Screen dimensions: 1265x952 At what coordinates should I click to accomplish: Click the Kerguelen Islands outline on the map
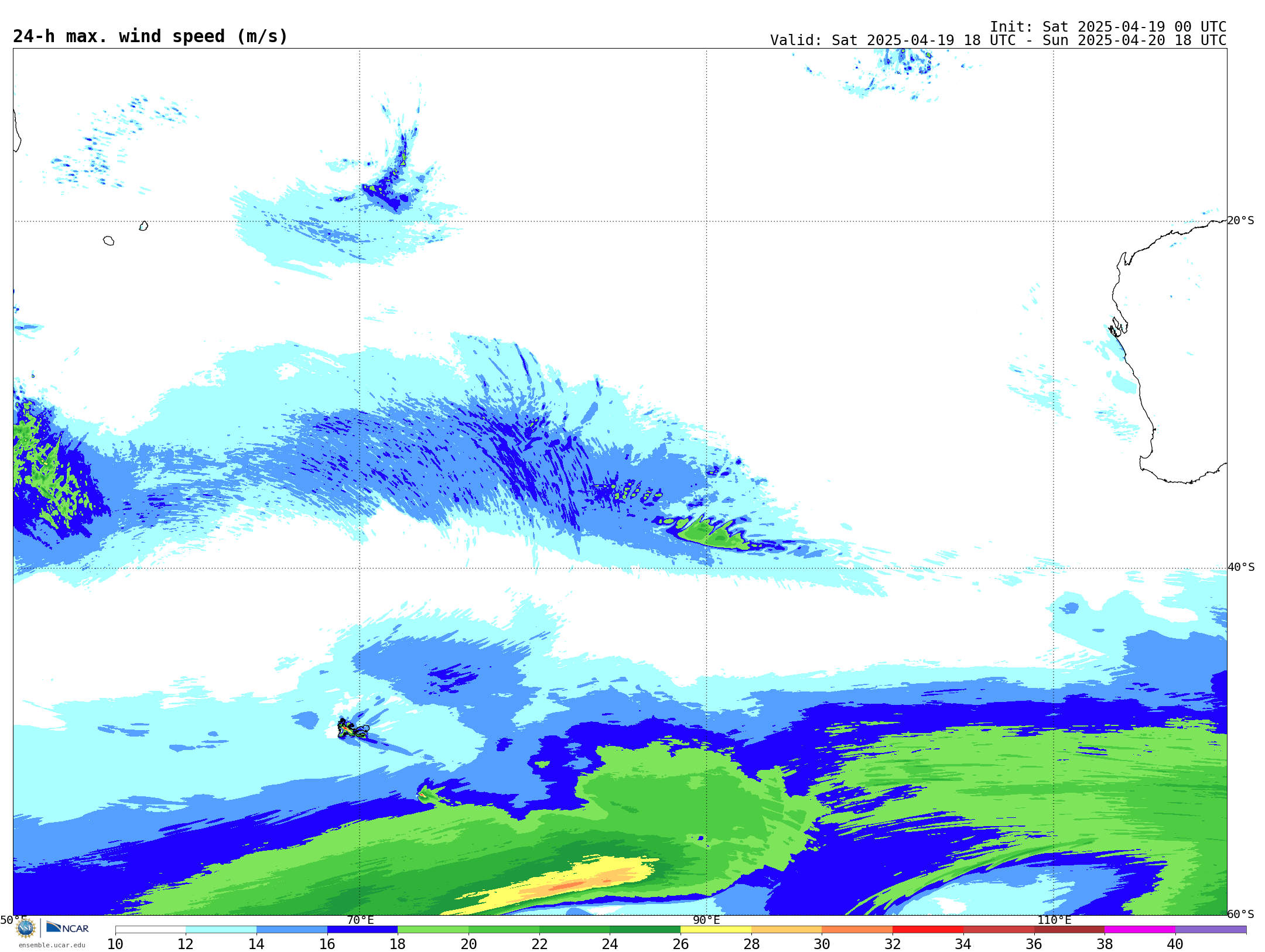click(x=353, y=729)
